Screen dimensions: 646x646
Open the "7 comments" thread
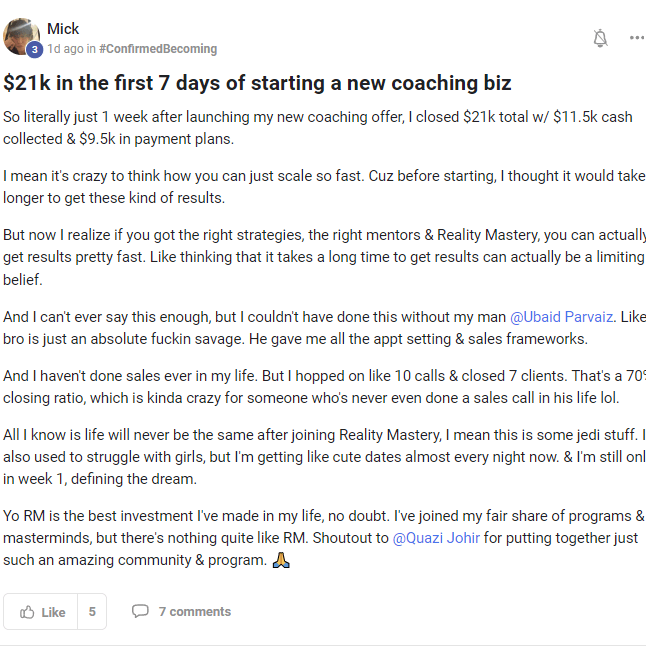(x=194, y=611)
